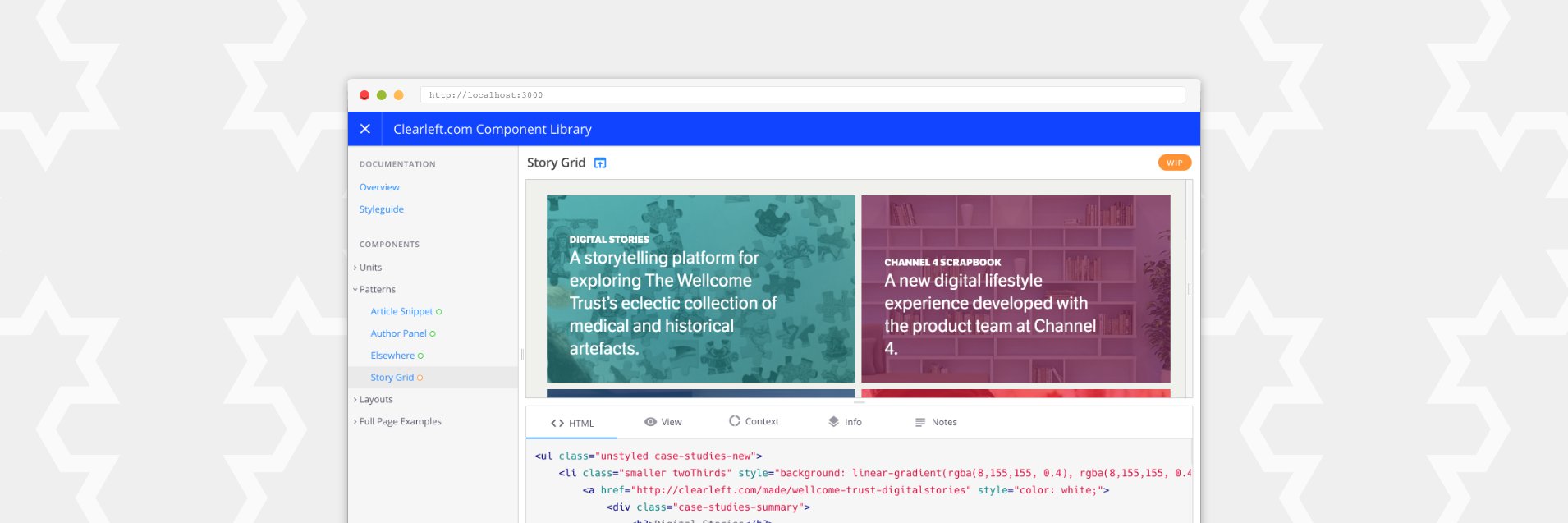Click the Story Grid heading text

pos(556,163)
